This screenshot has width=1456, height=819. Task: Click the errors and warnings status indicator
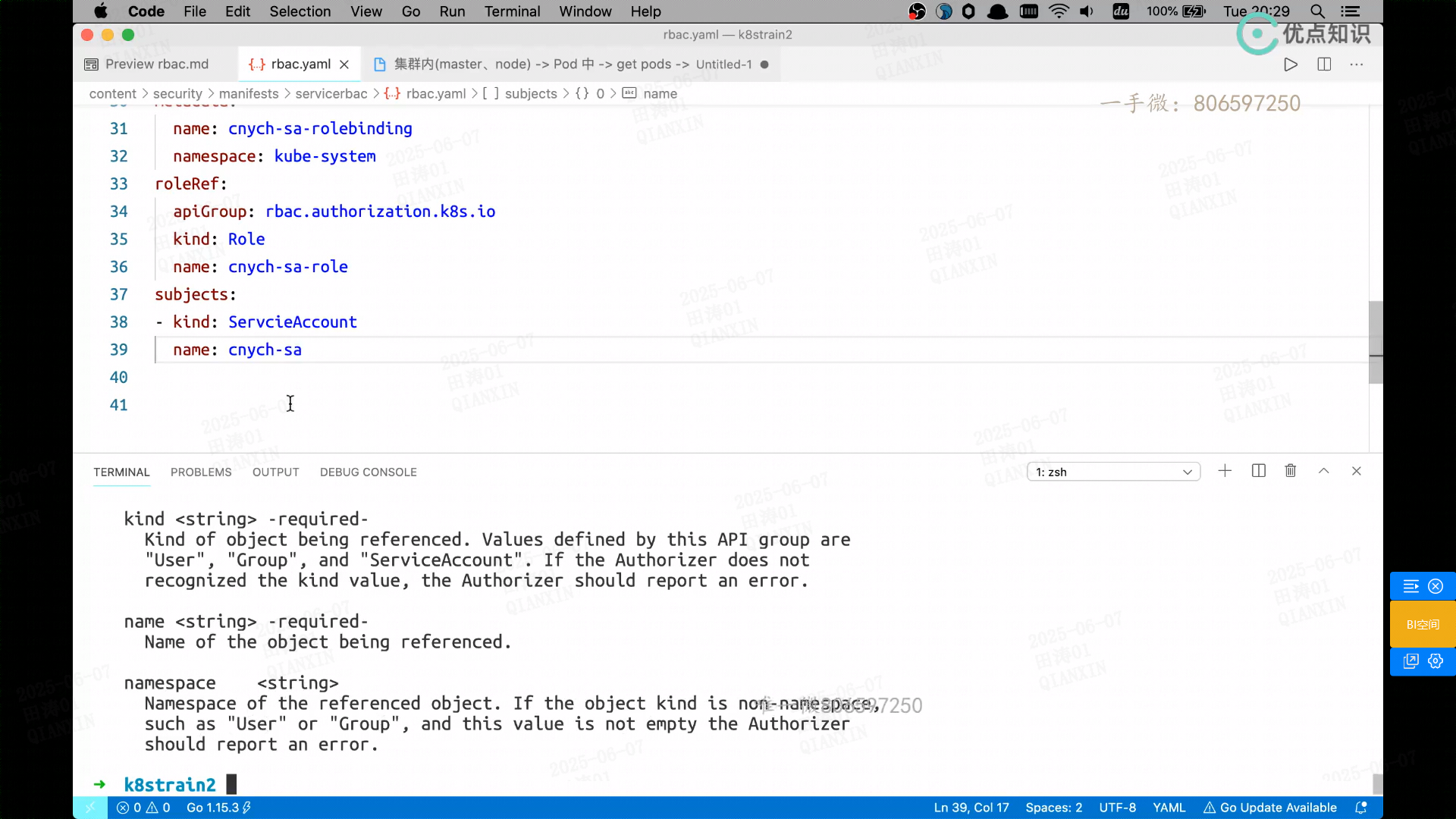pos(143,808)
